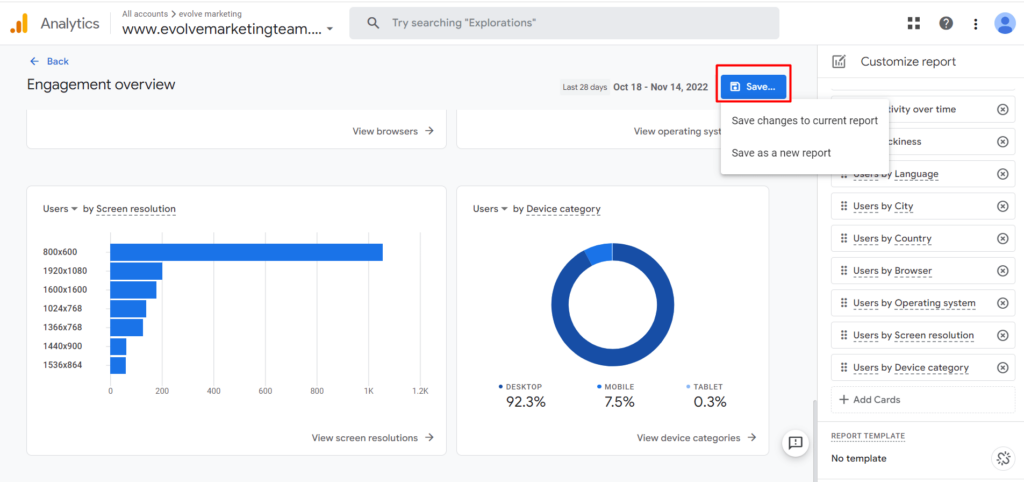Click the 1536x864 bar label

(62, 365)
